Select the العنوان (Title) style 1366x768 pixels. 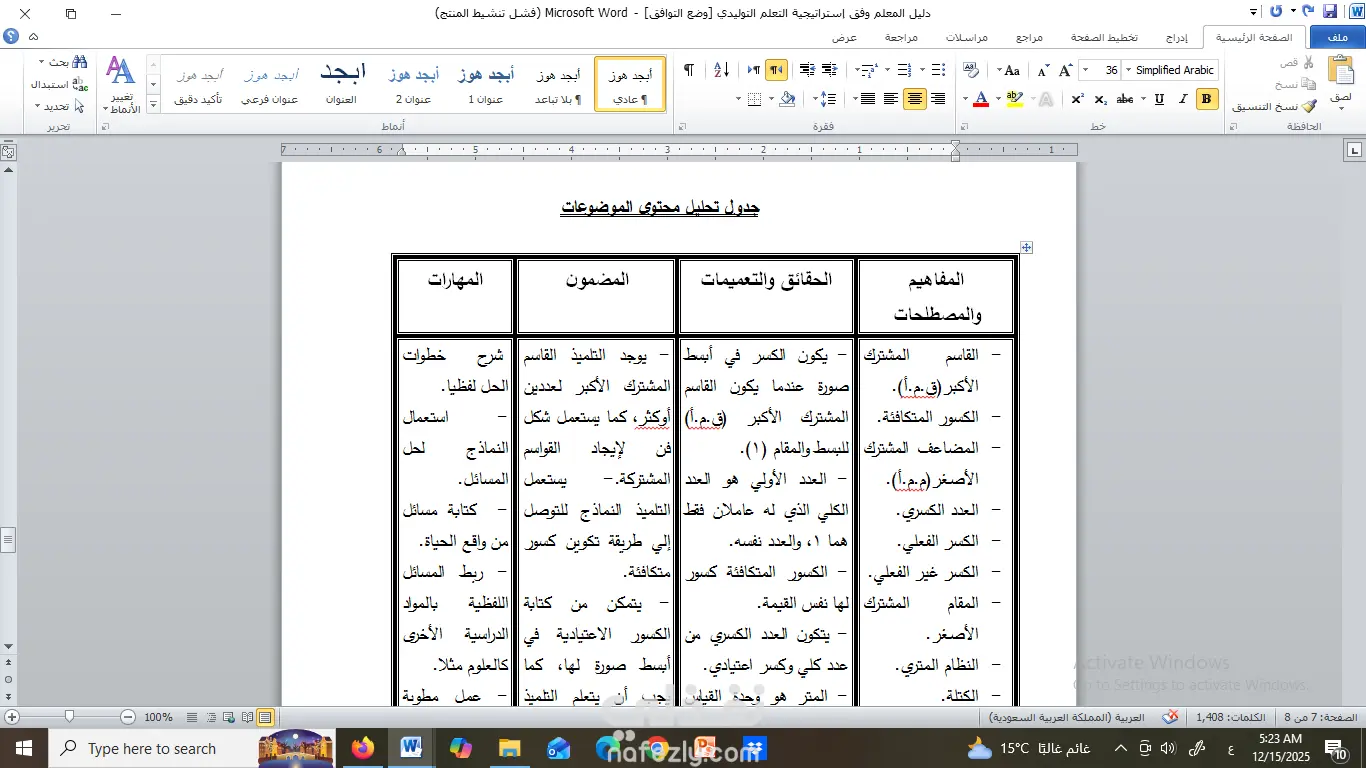[x=342, y=84]
